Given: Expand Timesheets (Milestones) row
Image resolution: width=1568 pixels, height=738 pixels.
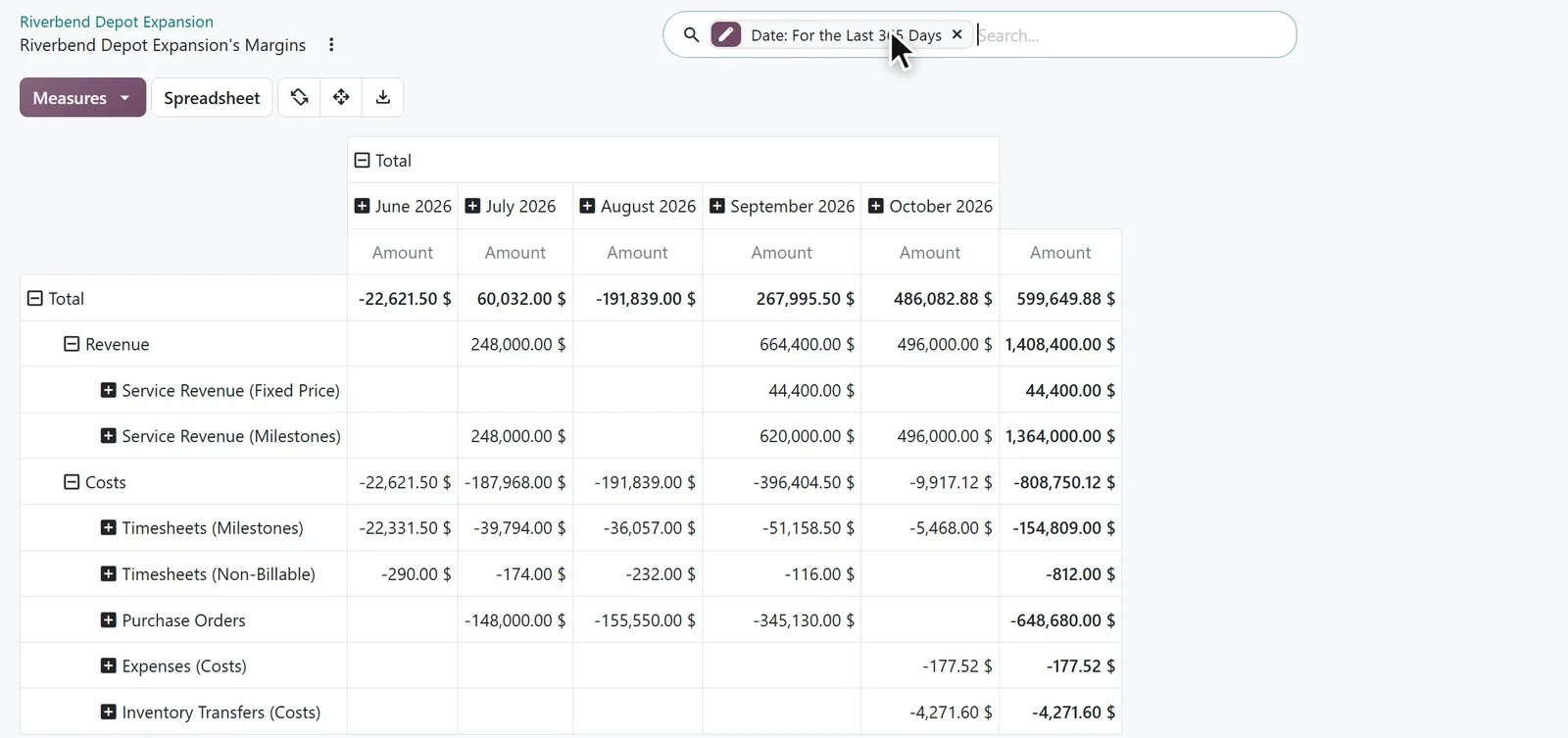Looking at the screenshot, I should click(108, 527).
